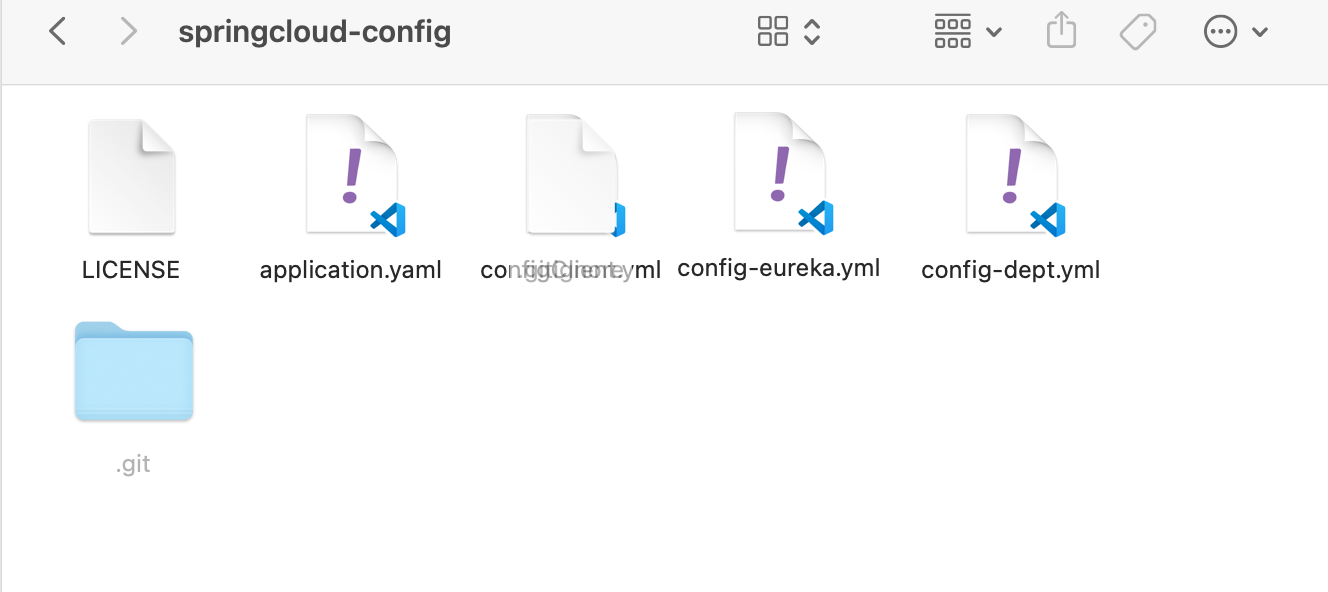Click the config-eureka.yml file name label

(x=778, y=268)
